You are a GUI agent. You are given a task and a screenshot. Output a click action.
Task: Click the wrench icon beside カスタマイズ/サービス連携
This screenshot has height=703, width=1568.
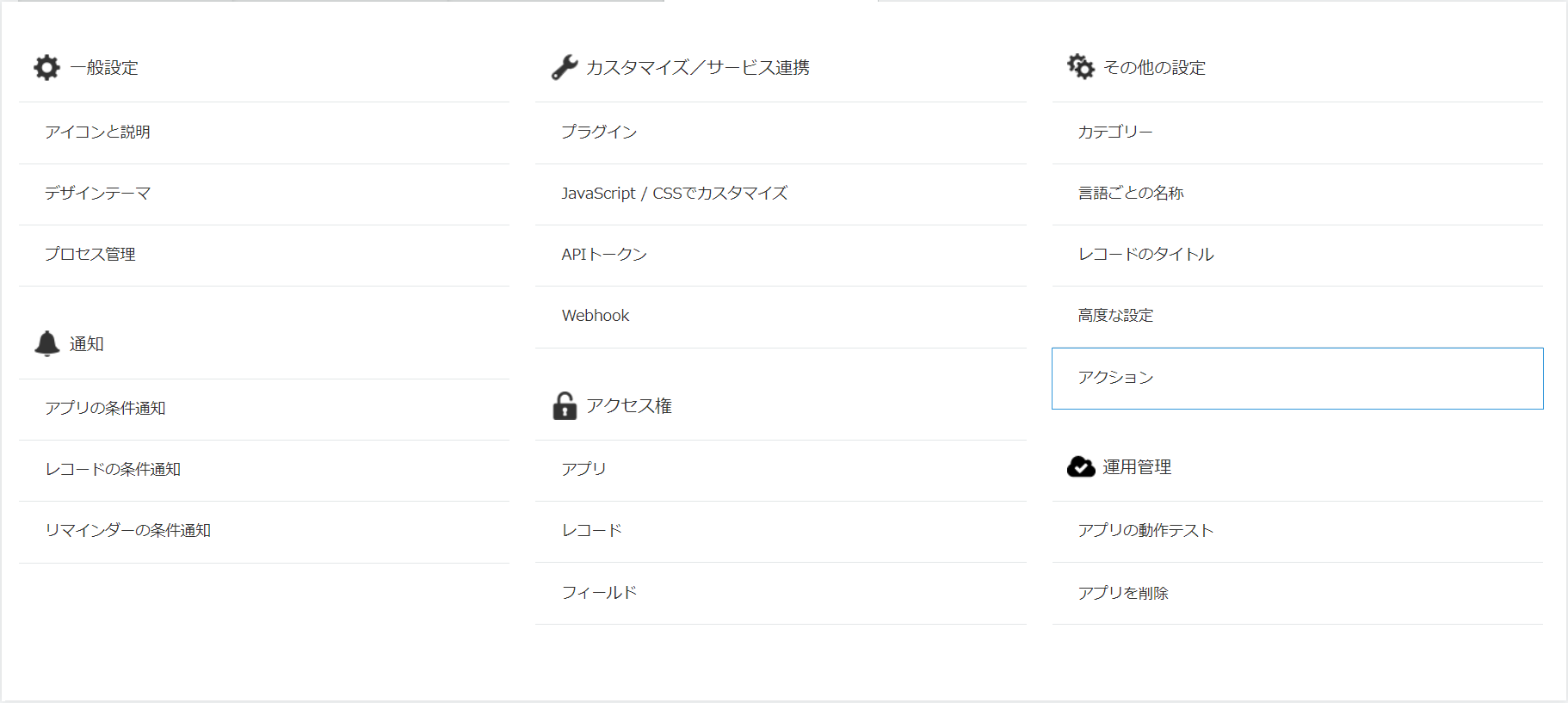coord(565,67)
